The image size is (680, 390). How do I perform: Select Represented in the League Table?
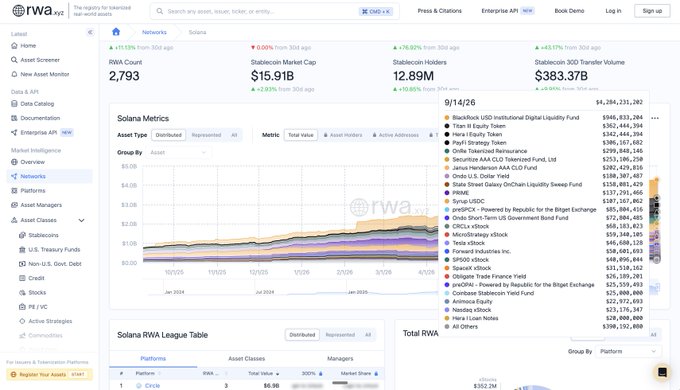[340, 335]
